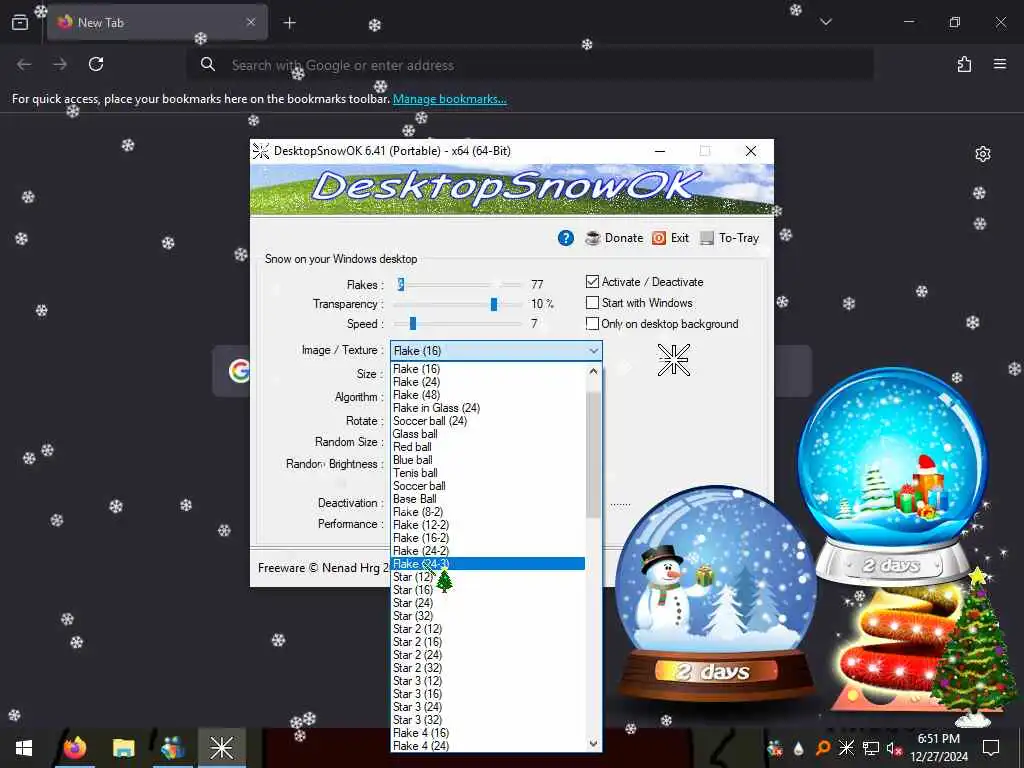
Task: Click the Speed slider handle
Action: coord(413,324)
